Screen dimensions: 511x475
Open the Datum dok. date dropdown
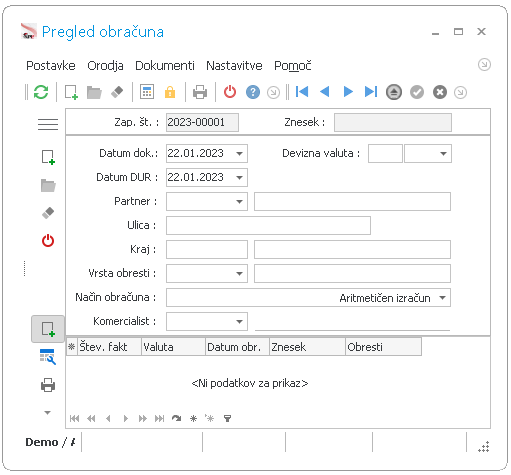(239, 154)
